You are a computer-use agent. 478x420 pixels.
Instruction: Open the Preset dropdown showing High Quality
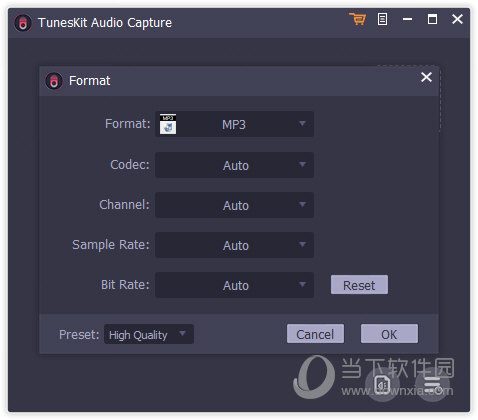coord(149,334)
